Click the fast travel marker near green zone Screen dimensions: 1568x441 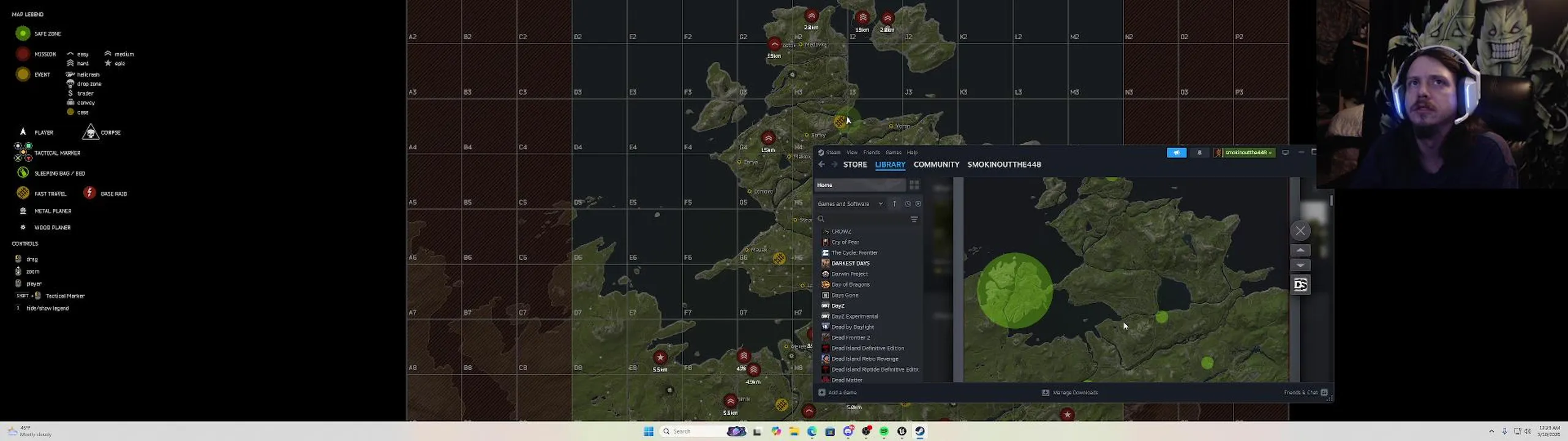pos(840,121)
